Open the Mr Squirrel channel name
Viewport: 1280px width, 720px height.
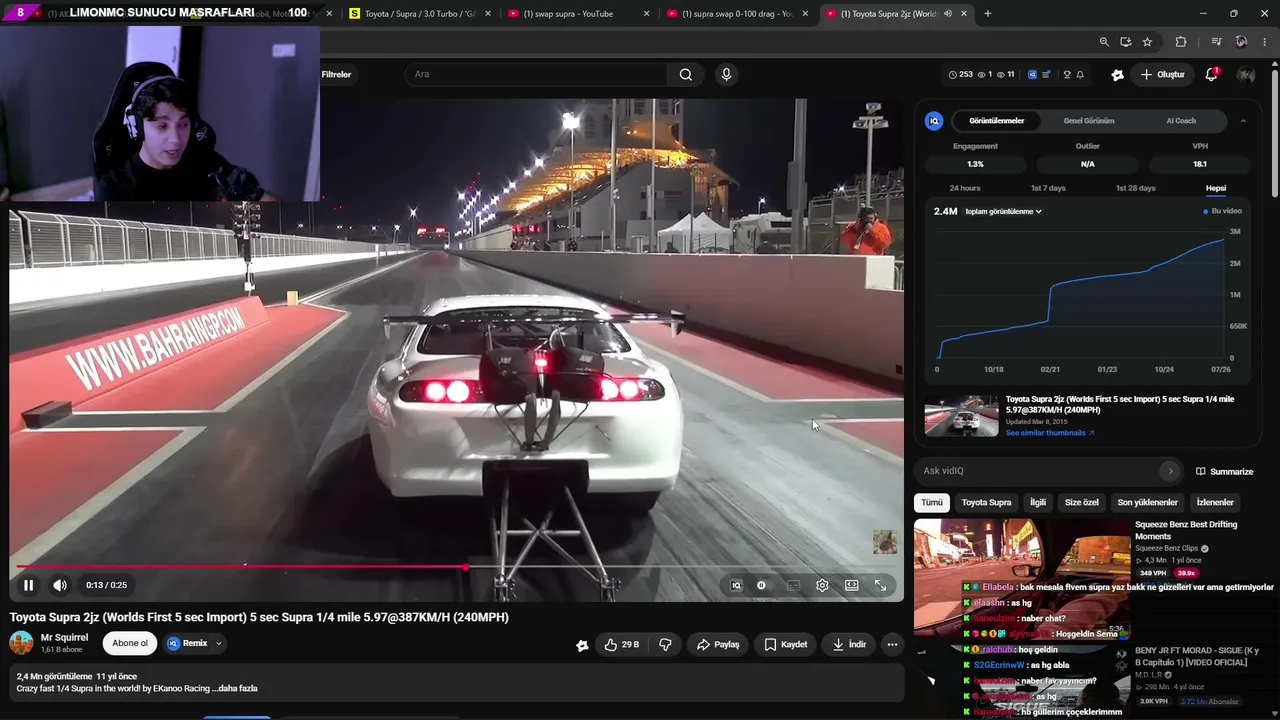point(64,637)
